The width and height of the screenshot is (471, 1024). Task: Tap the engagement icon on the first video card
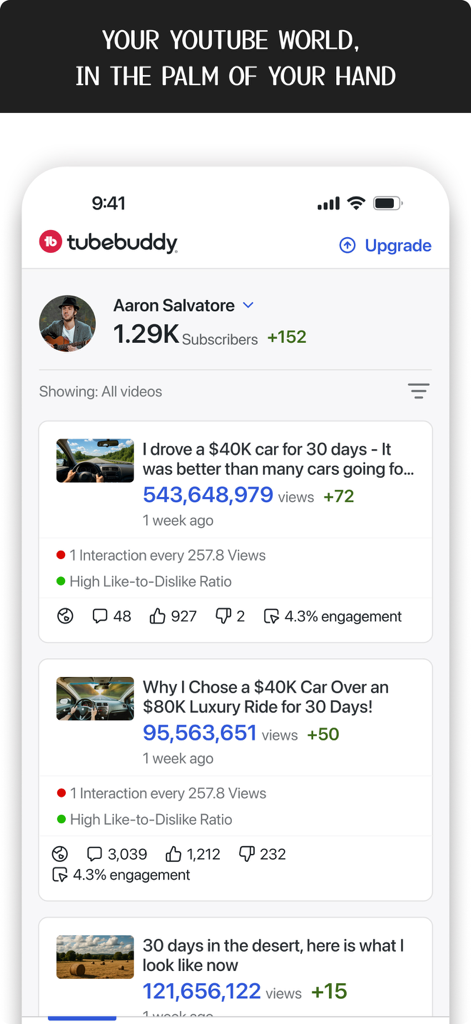coord(271,616)
